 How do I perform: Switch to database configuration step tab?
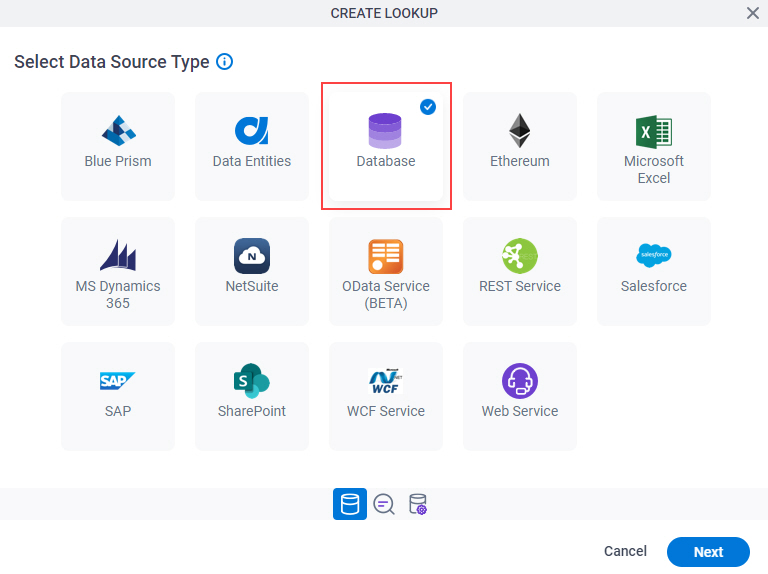[418, 504]
